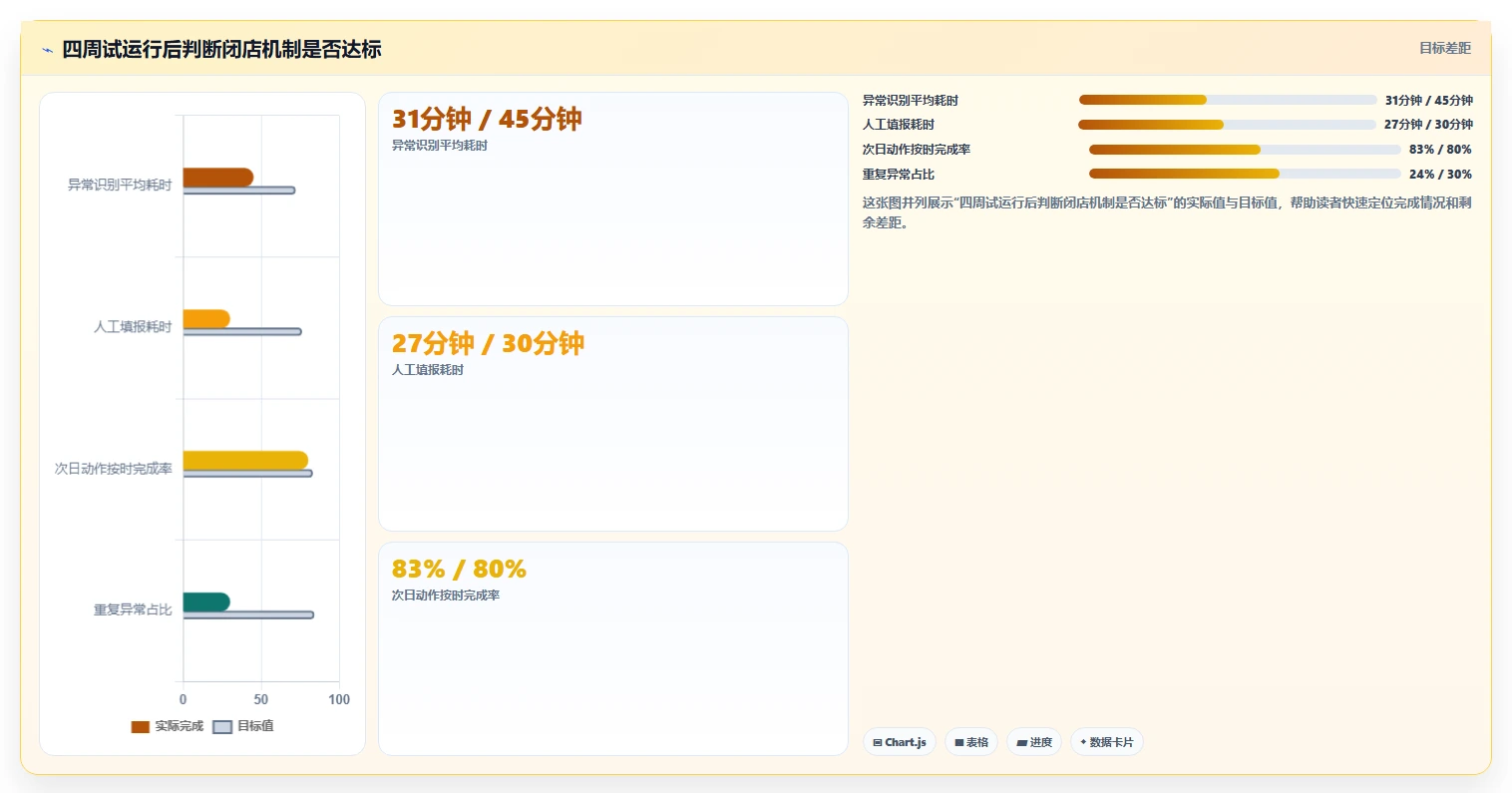The height and width of the screenshot is (793, 1512).
Task: Click the title 四周试运行后判断闭店机制是否达标
Action: (x=221, y=49)
